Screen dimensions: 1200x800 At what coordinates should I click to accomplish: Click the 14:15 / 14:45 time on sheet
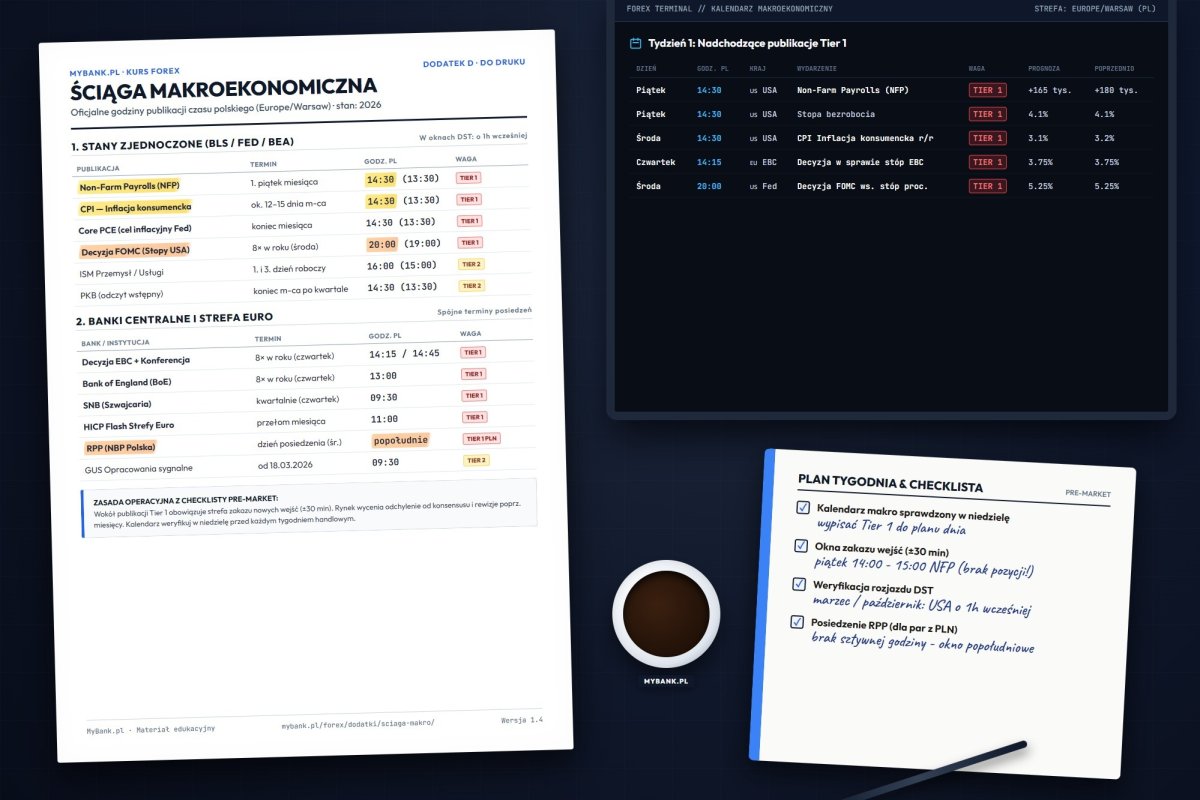(x=404, y=353)
